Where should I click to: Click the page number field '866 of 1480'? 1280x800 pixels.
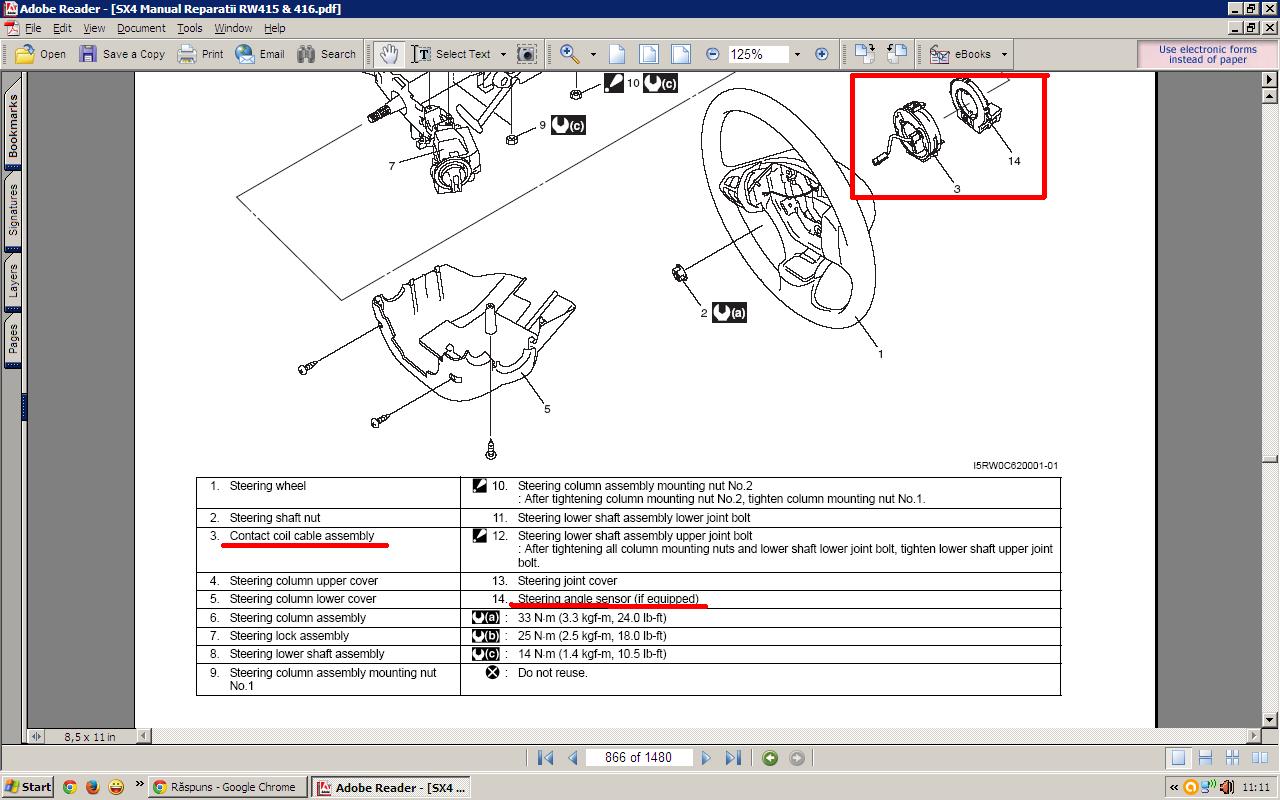pyautogui.click(x=638, y=758)
